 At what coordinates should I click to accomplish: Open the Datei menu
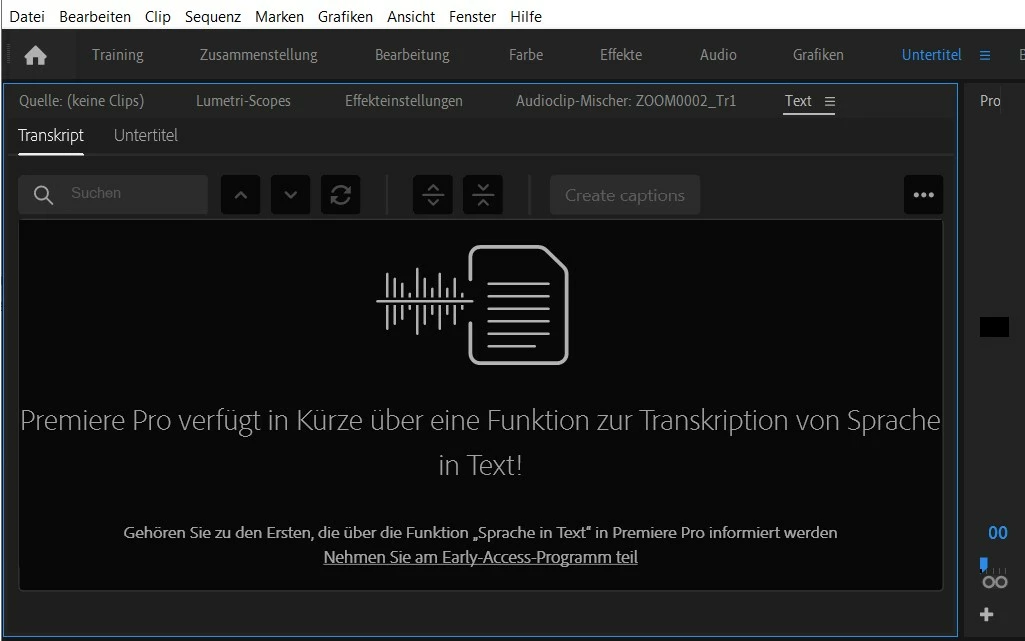[27, 16]
